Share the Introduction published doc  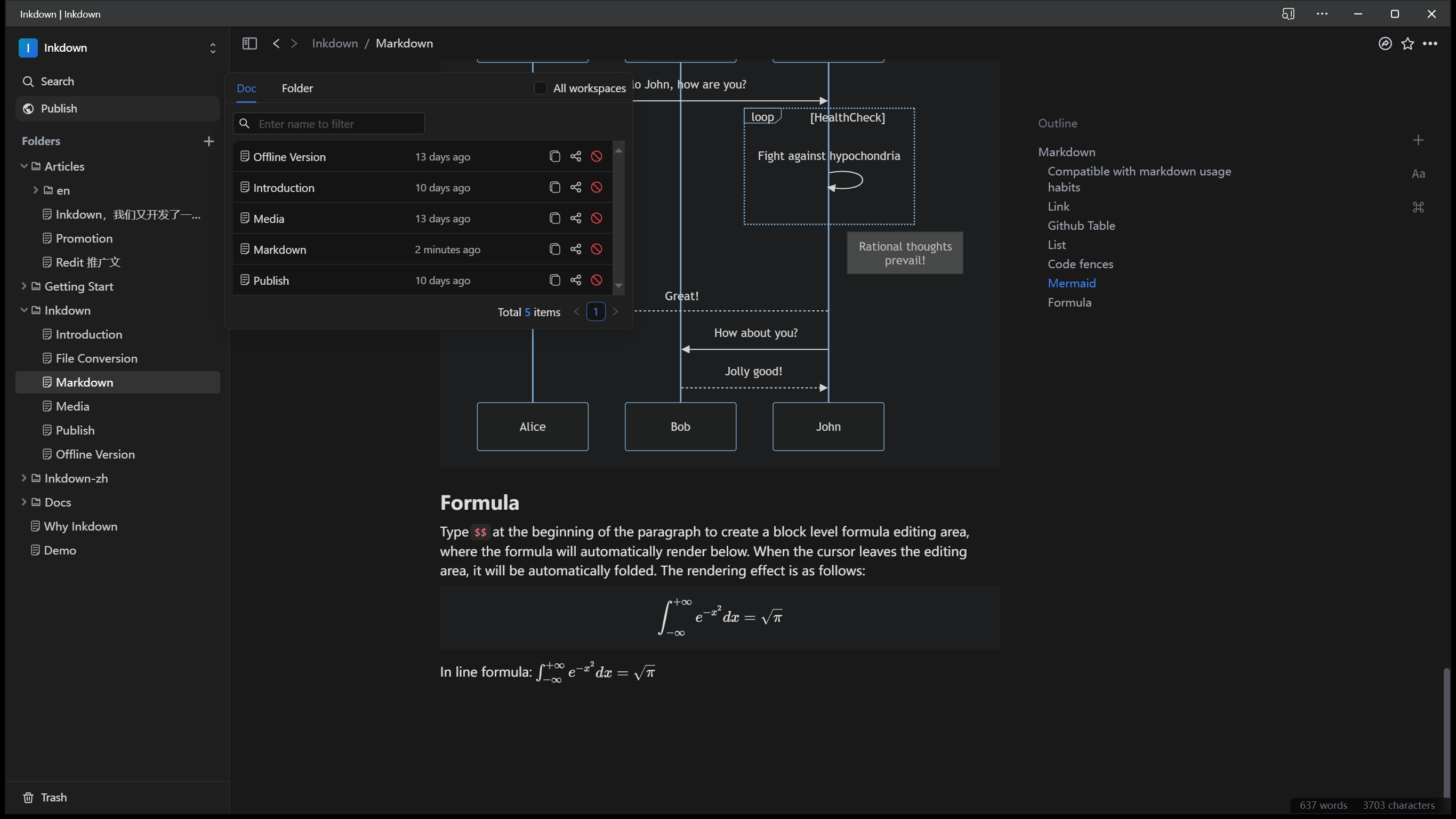[575, 188]
